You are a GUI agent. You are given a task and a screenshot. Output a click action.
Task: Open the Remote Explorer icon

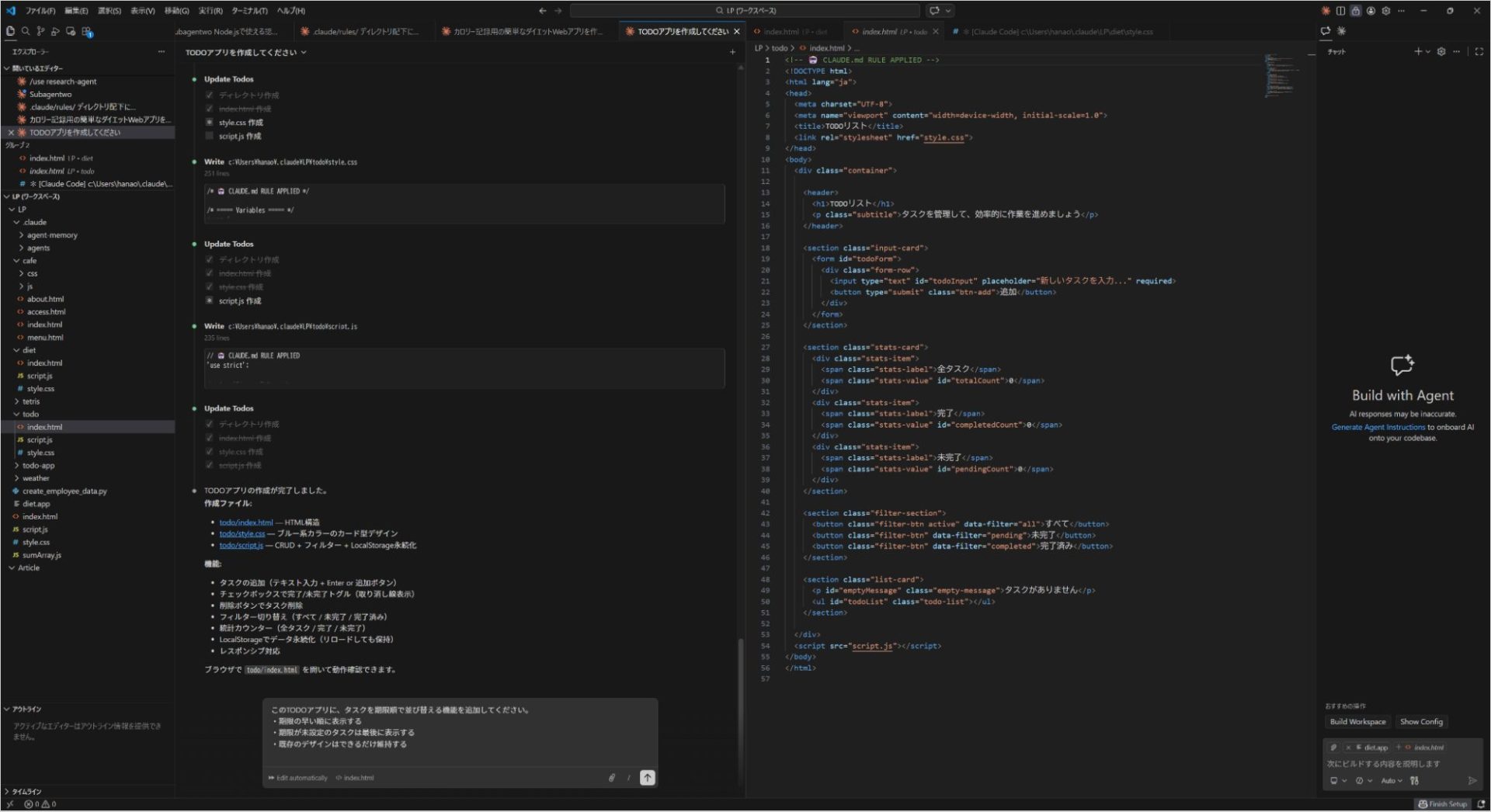[x=70, y=32]
